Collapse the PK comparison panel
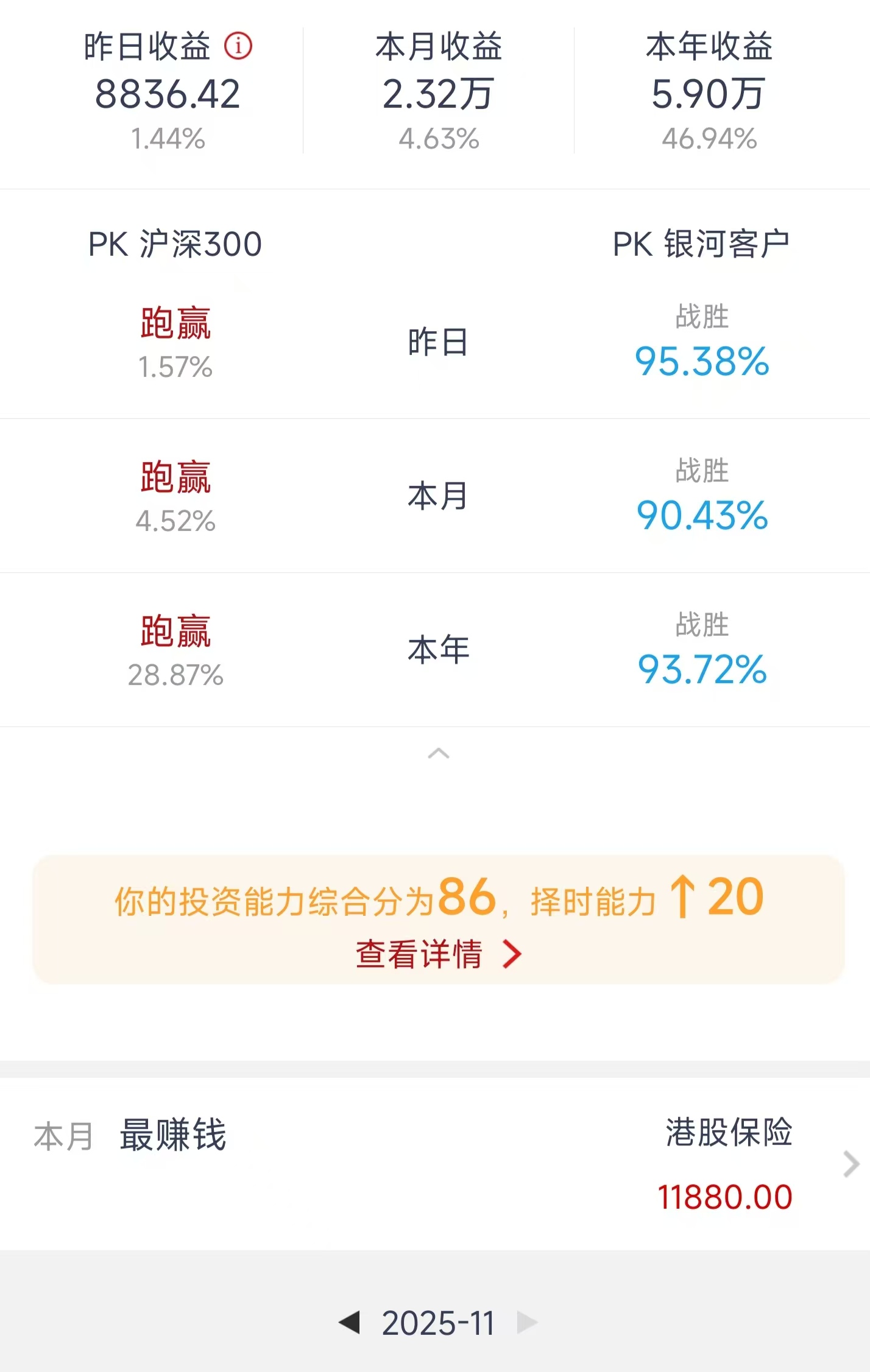 (438, 754)
